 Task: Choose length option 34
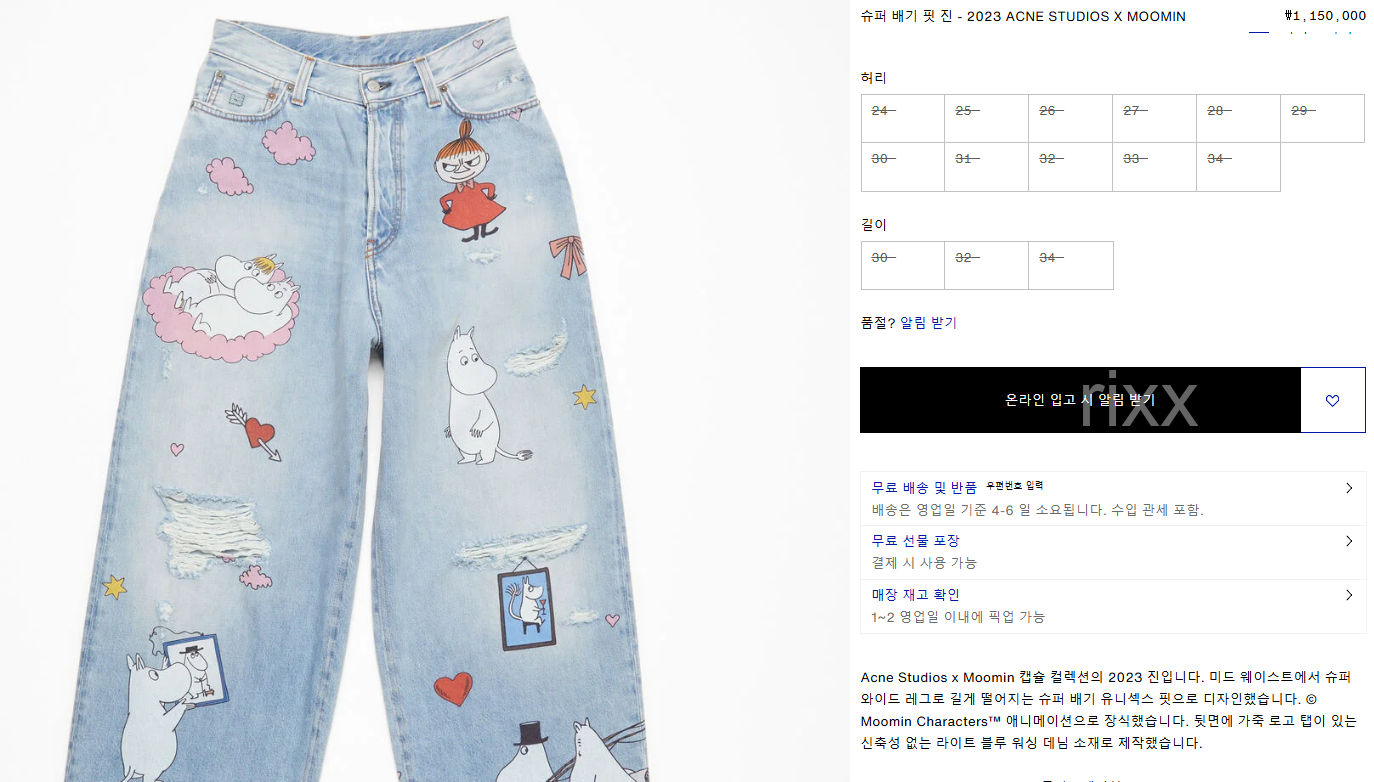(x=1070, y=265)
